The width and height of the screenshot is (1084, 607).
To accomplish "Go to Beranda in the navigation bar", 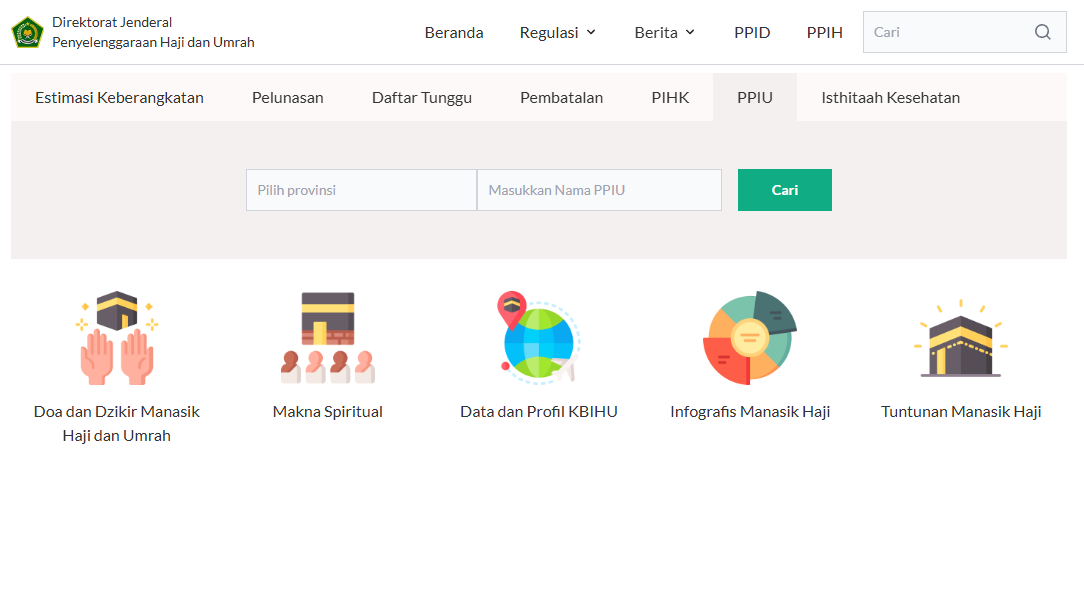I will coord(454,31).
